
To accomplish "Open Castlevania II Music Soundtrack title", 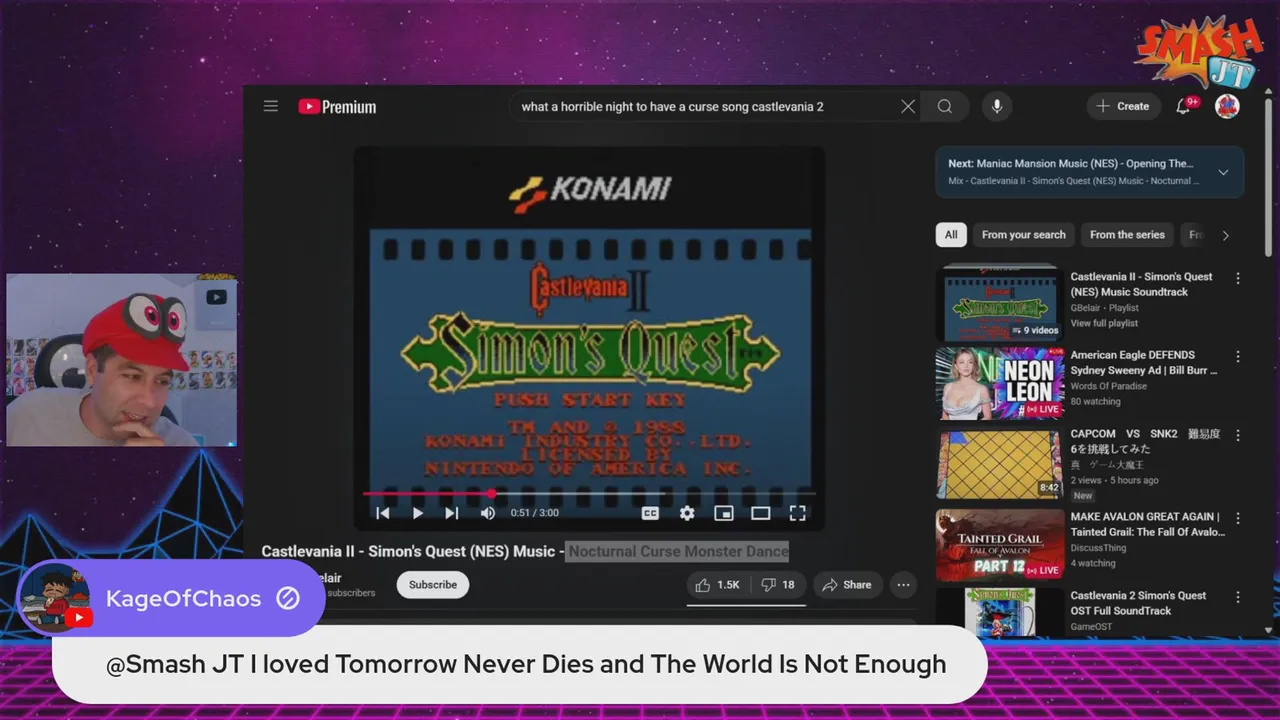I will pos(1141,284).
